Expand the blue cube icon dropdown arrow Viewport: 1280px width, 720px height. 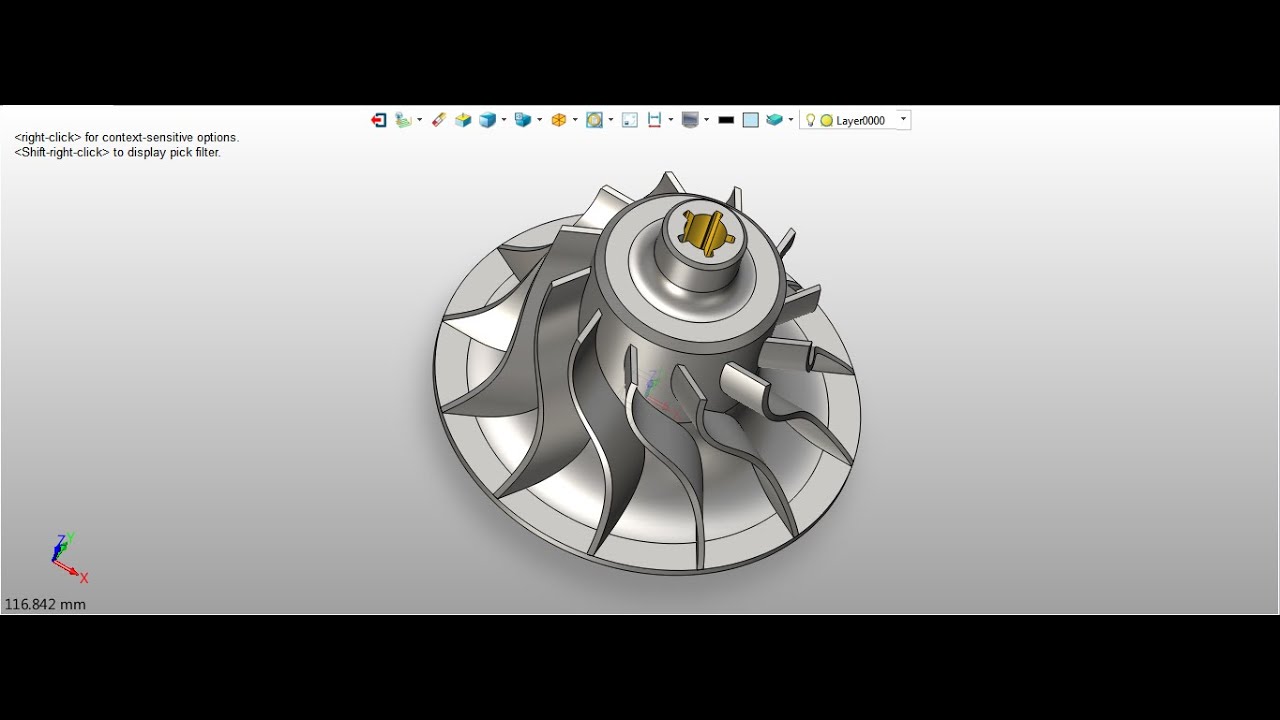coord(504,120)
